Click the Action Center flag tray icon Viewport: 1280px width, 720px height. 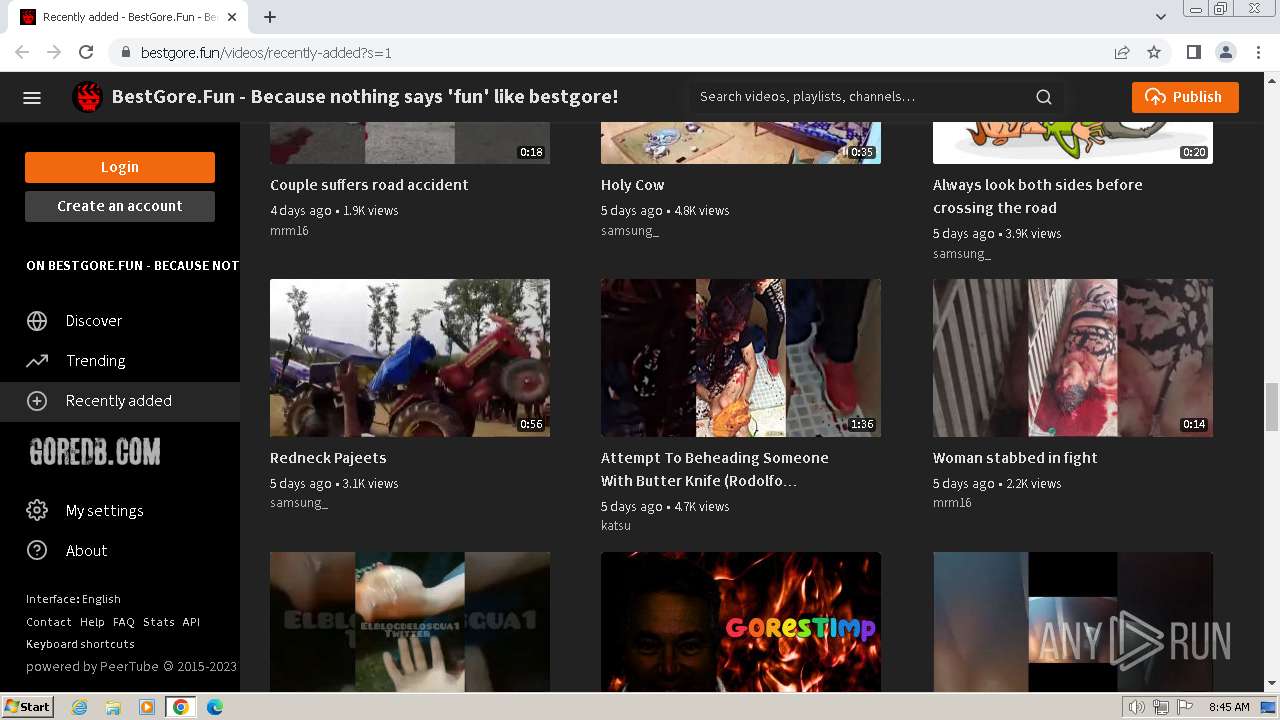pyautogui.click(x=1183, y=707)
